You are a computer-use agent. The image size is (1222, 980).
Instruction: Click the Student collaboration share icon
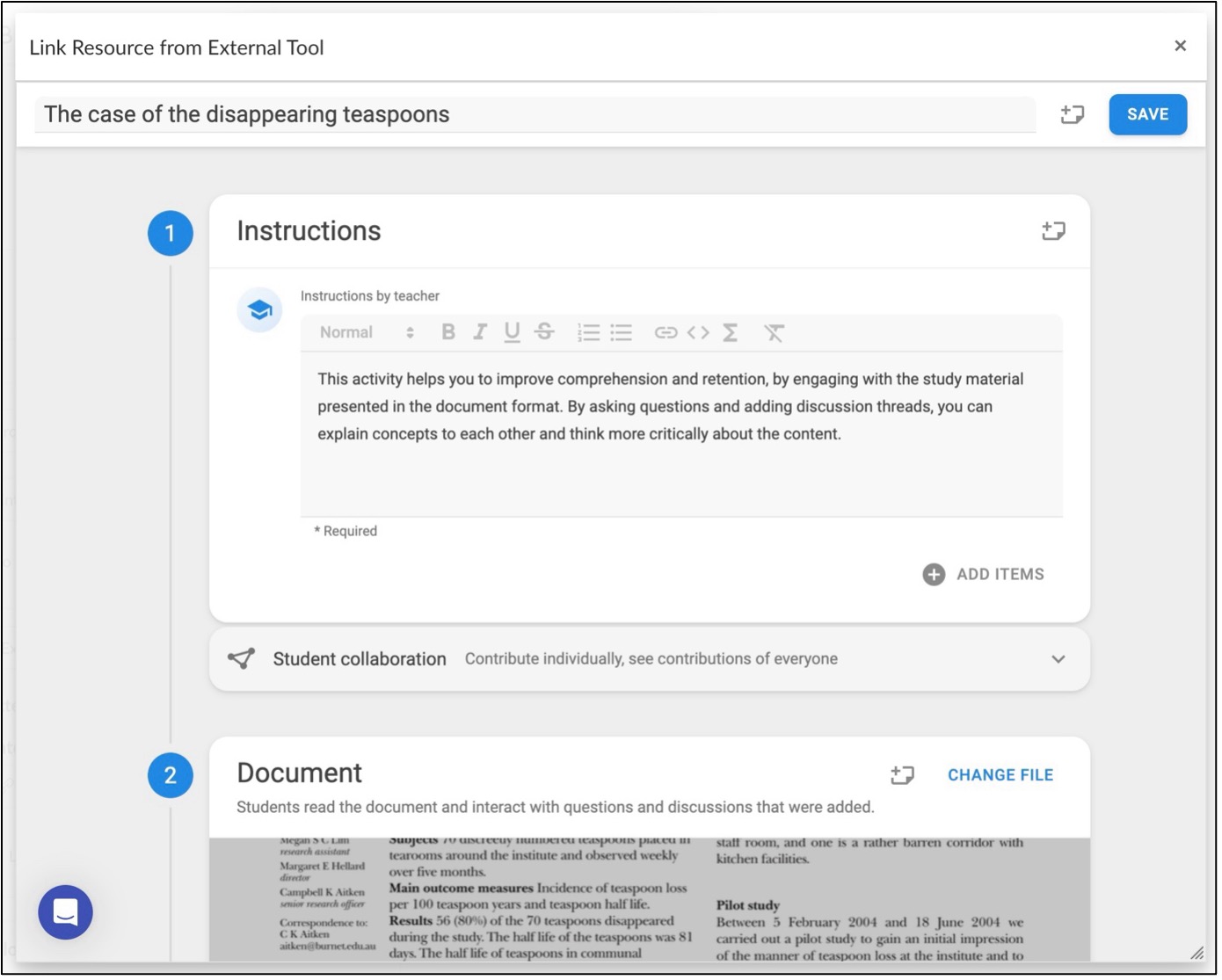(x=242, y=658)
